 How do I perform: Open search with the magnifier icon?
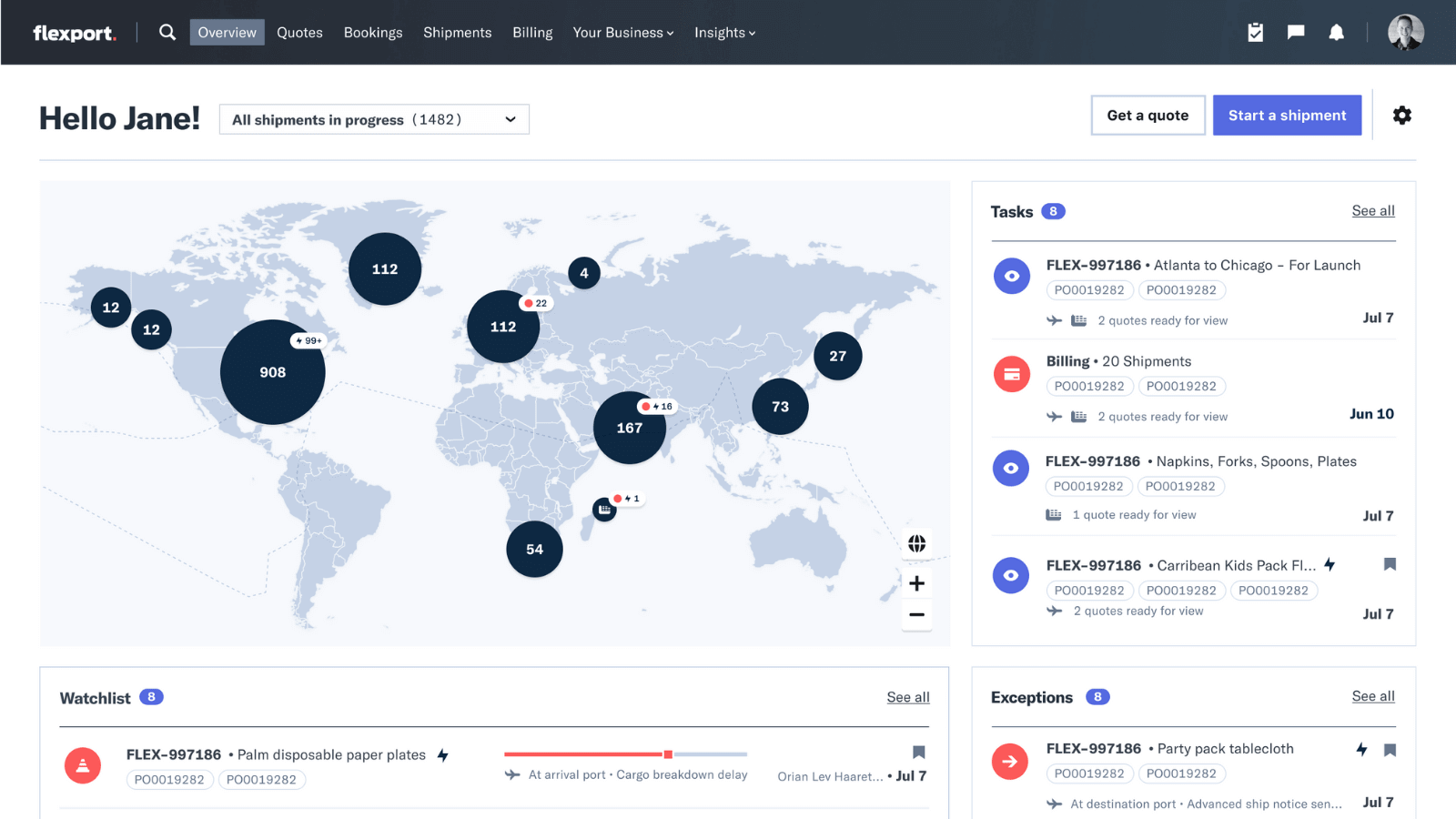pos(167,33)
